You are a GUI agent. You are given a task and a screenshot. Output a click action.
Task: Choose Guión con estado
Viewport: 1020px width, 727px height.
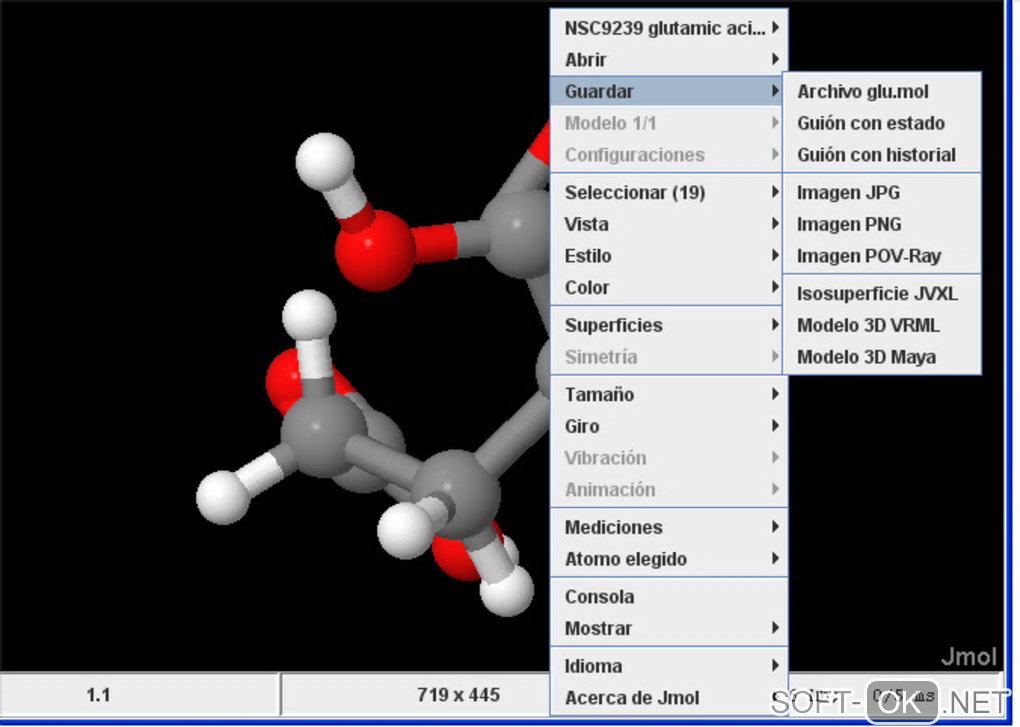coord(882,124)
